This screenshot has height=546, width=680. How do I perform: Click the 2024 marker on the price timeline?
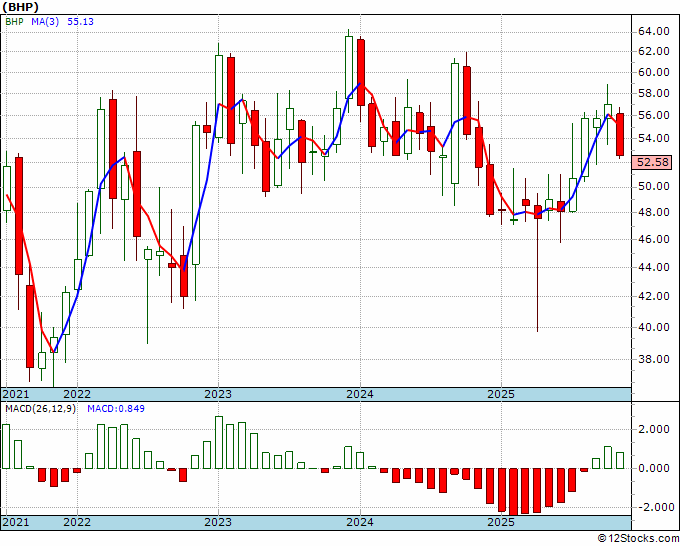pyautogui.click(x=360, y=394)
